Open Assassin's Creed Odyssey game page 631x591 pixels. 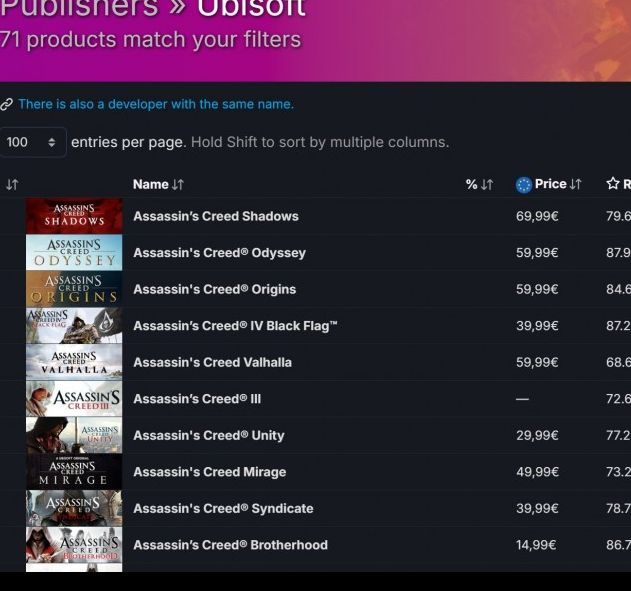tap(219, 253)
